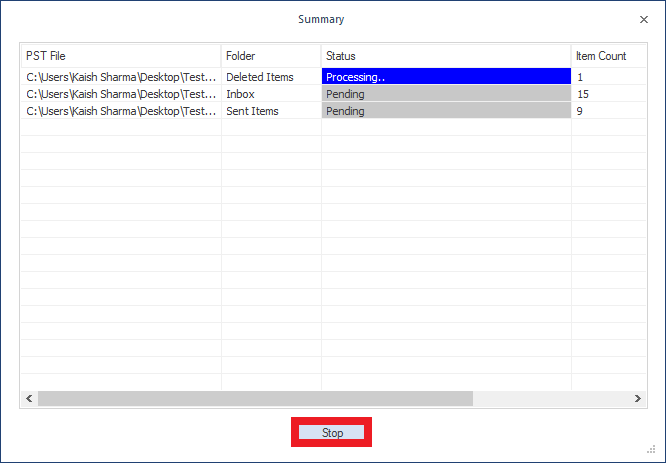667x466 pixels.
Task: Click the PST File column header
Action: point(121,56)
